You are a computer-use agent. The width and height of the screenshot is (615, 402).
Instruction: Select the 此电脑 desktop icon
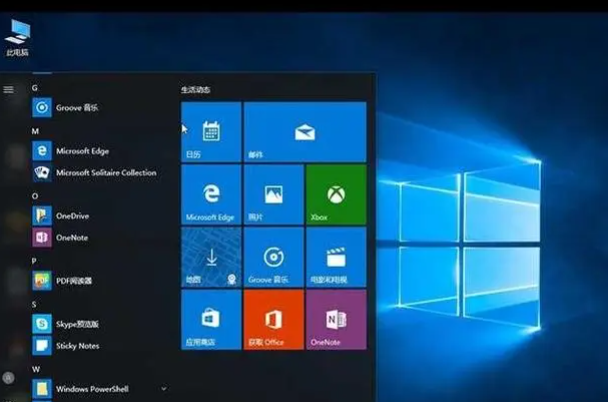(x=17, y=38)
